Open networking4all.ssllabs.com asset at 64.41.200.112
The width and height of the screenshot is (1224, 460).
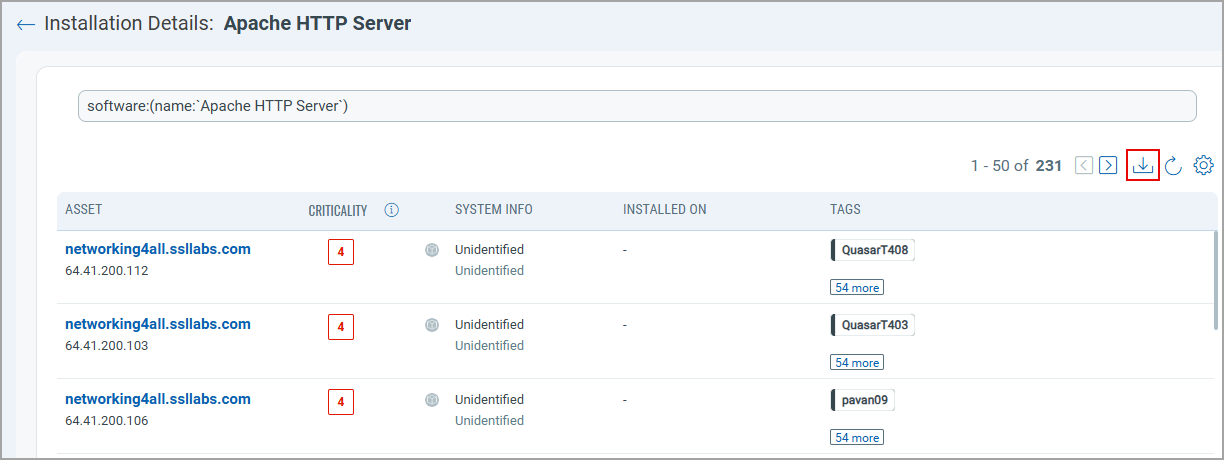click(x=158, y=249)
